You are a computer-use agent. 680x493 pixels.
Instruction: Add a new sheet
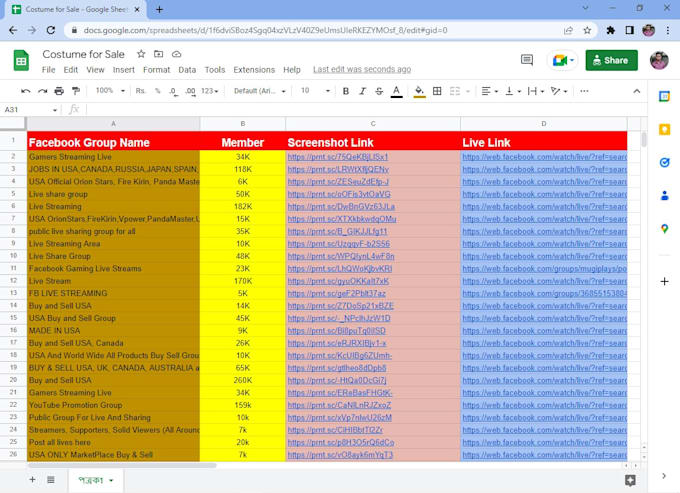(32, 480)
